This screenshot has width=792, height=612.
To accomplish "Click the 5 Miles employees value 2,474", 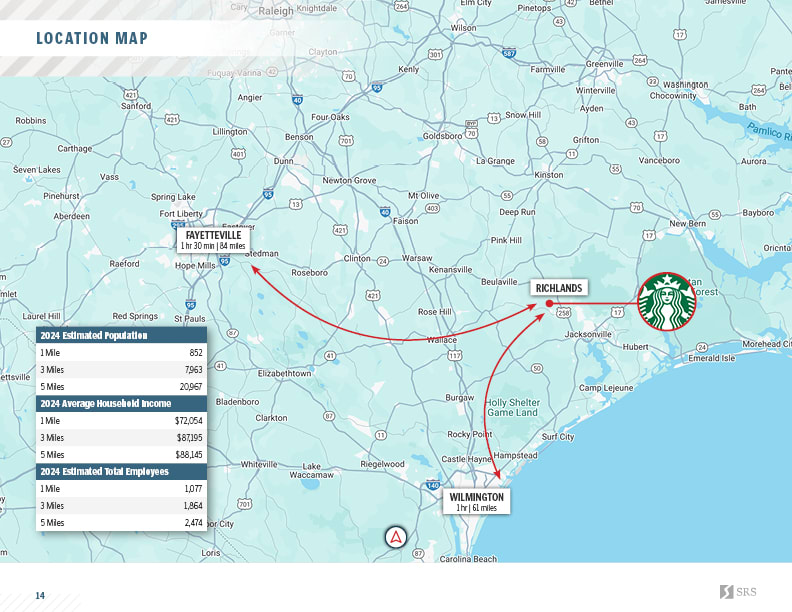I will (193, 523).
